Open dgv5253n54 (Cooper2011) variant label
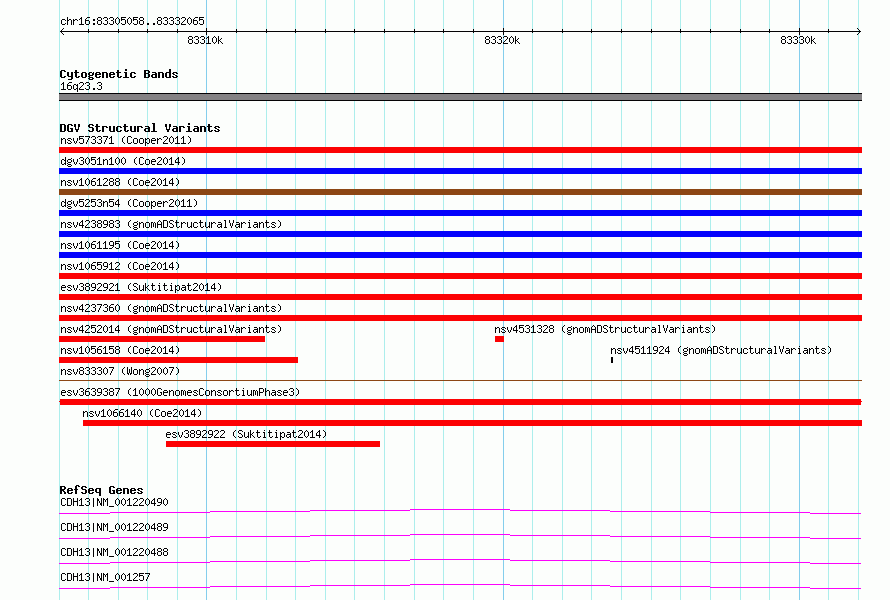The width and height of the screenshot is (890, 600). 129,203
